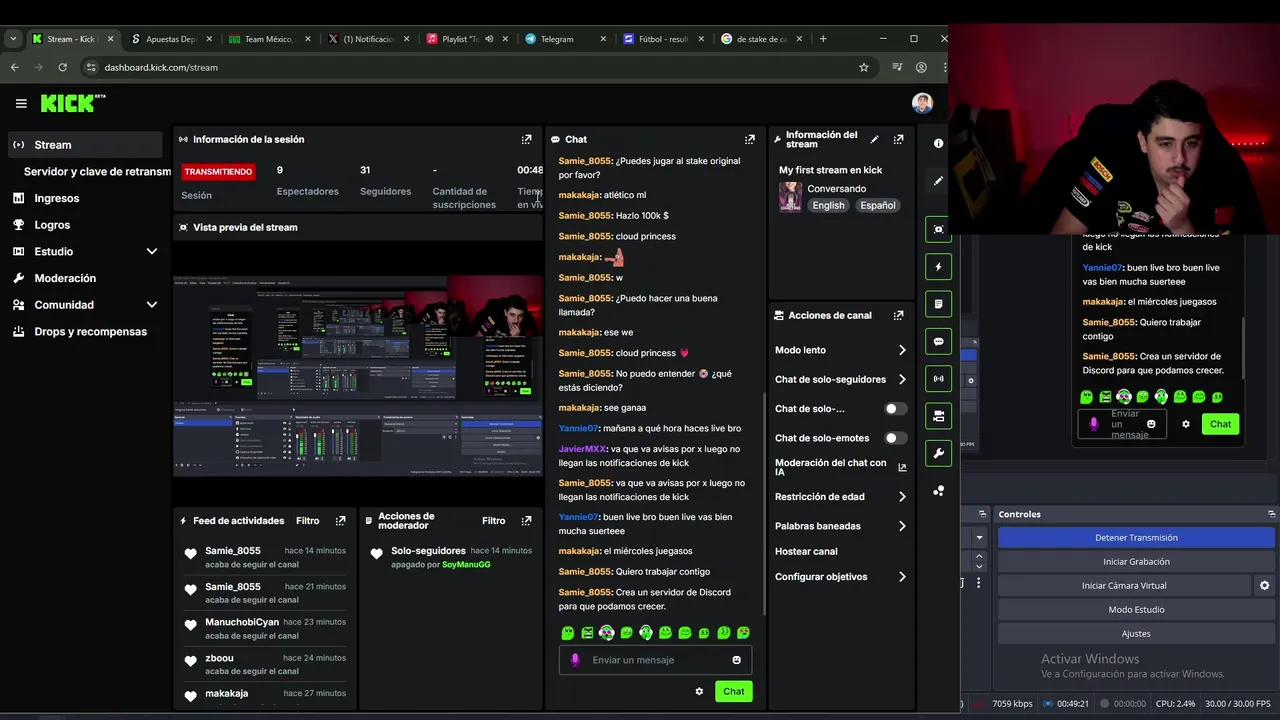Screen dimensions: 1280x720
Task: Open Servidor y clave de retransmisión
Action: pos(97,172)
